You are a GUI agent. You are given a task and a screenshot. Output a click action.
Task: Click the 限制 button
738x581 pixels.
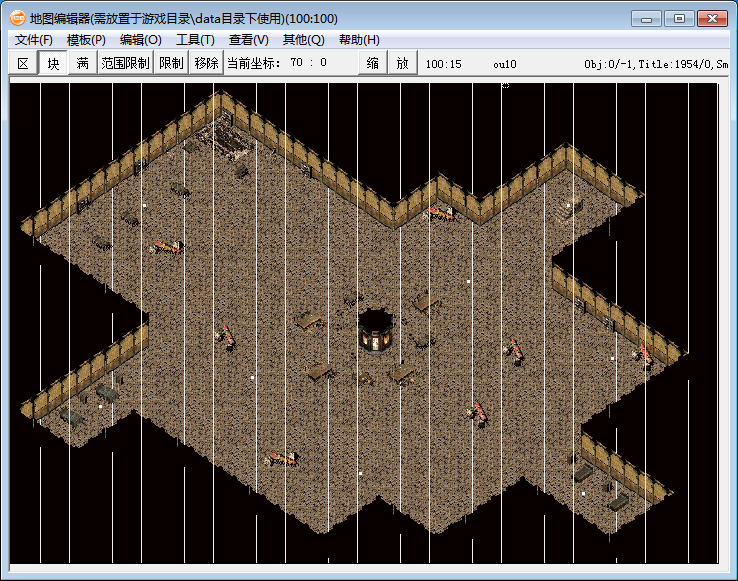tap(171, 63)
